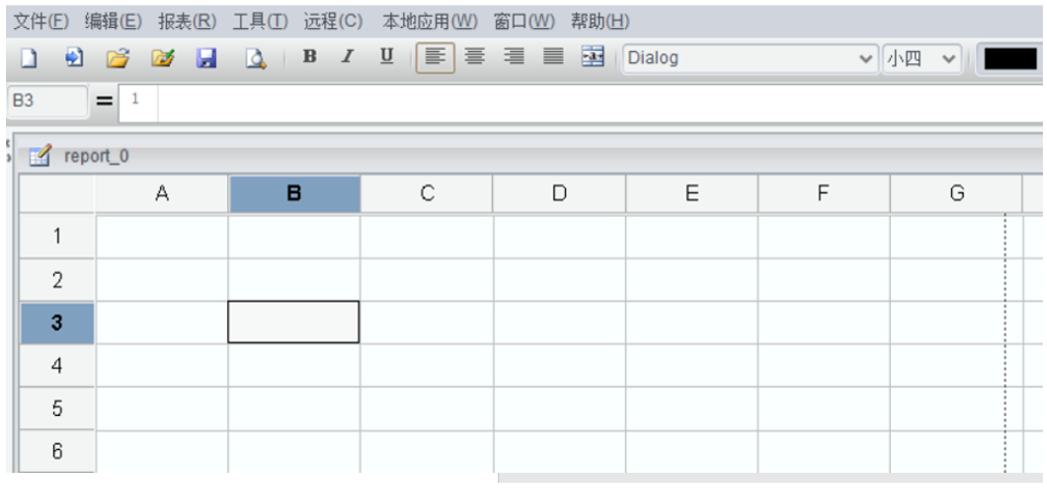The height and width of the screenshot is (501, 1047).
Task: Click the folder-with-pencil icon in toolbar
Action: [162, 59]
